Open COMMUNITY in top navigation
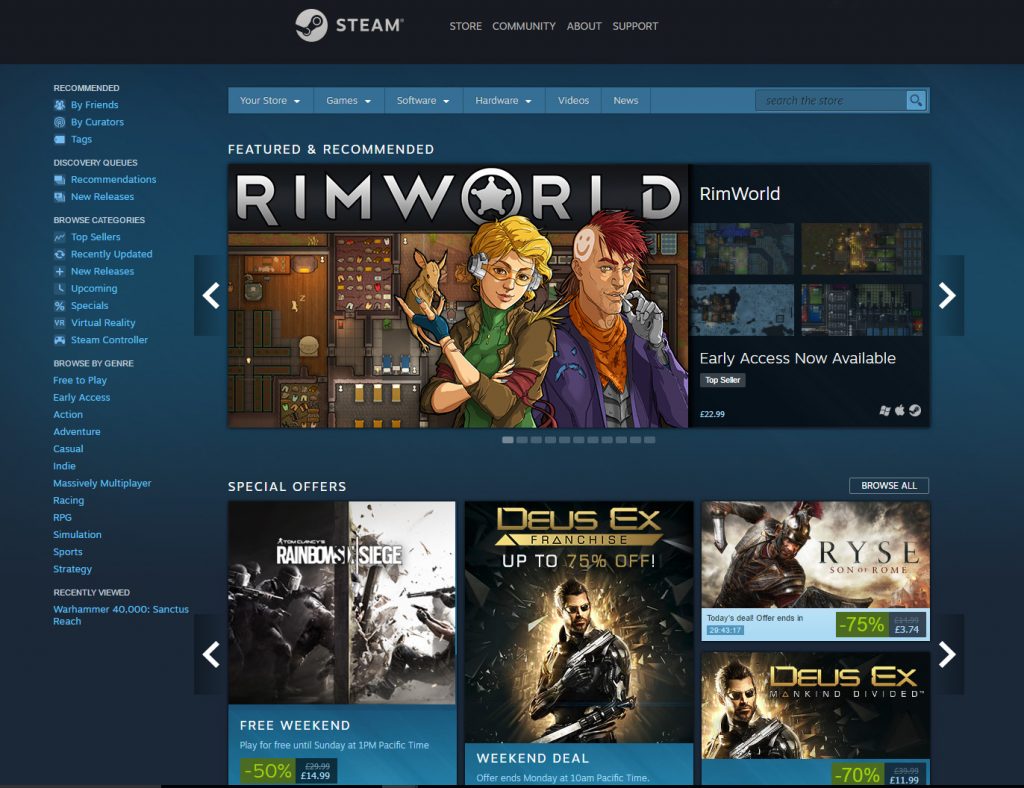Viewport: 1024px width, 788px height. click(x=524, y=26)
